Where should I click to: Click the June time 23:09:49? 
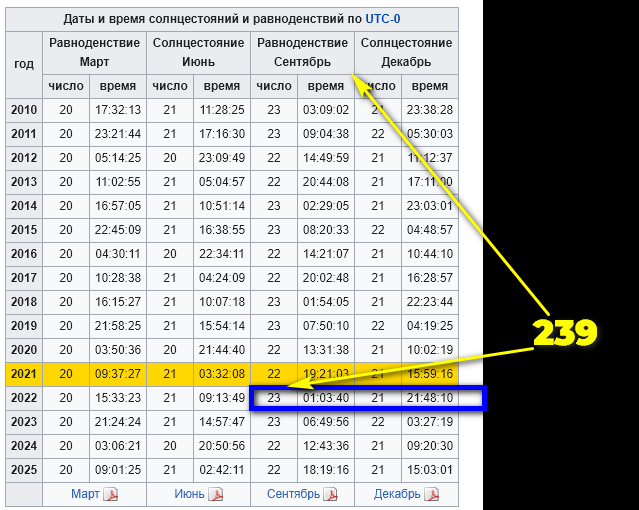coord(222,158)
